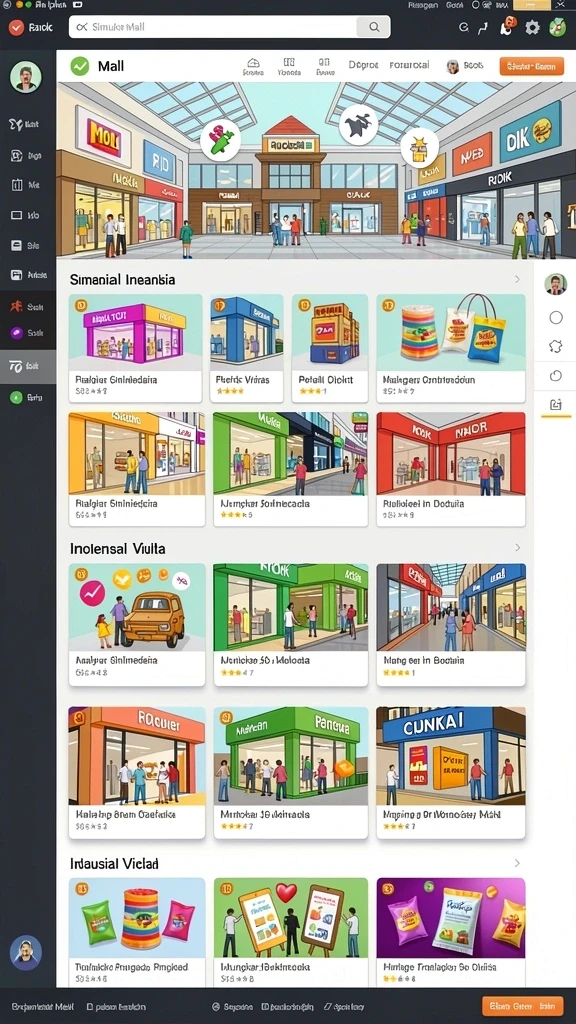576x1024 pixels.
Task: Open the CUNKAI store thumbnail card
Action: point(451,773)
